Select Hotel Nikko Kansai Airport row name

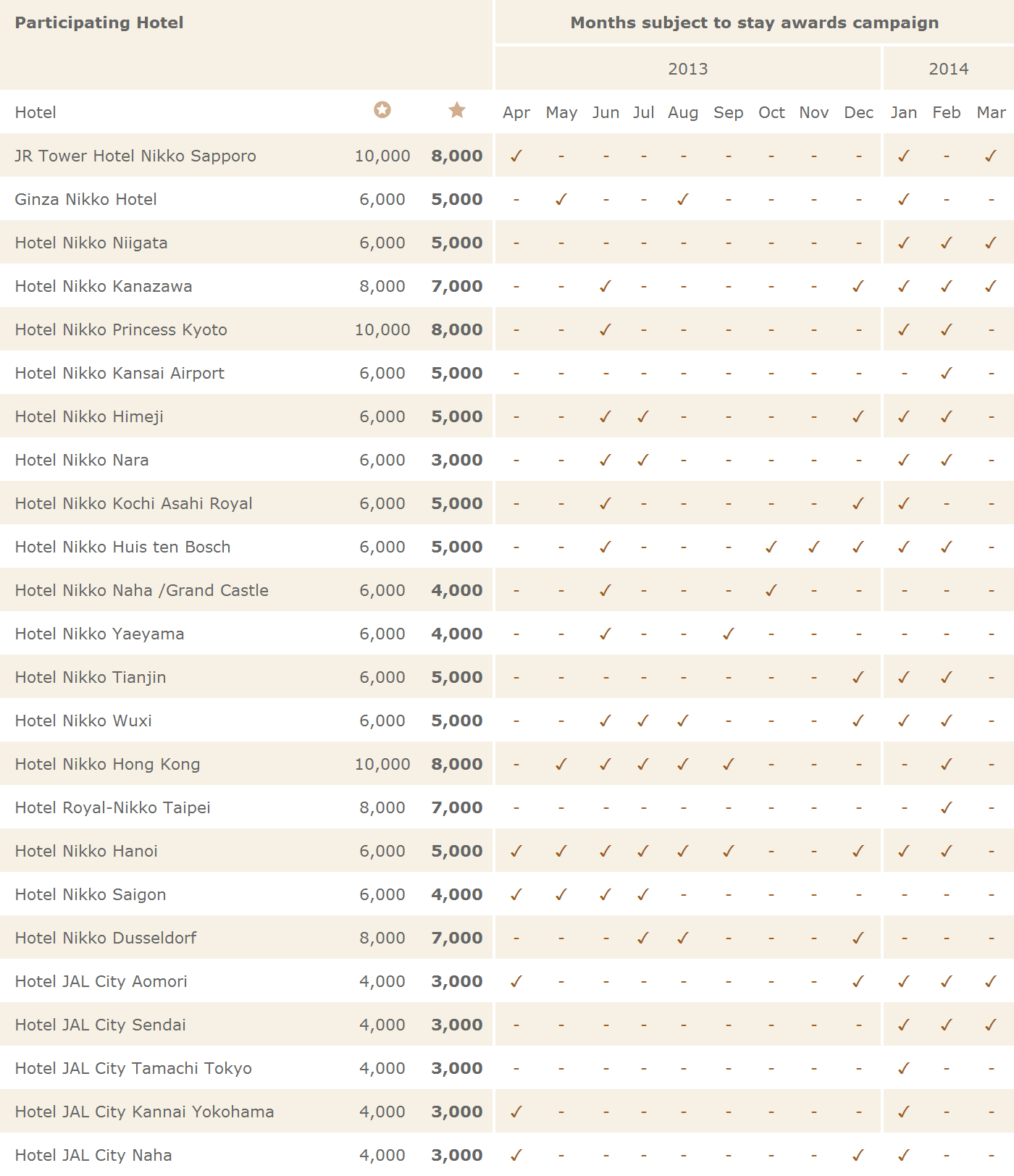pyautogui.click(x=120, y=373)
